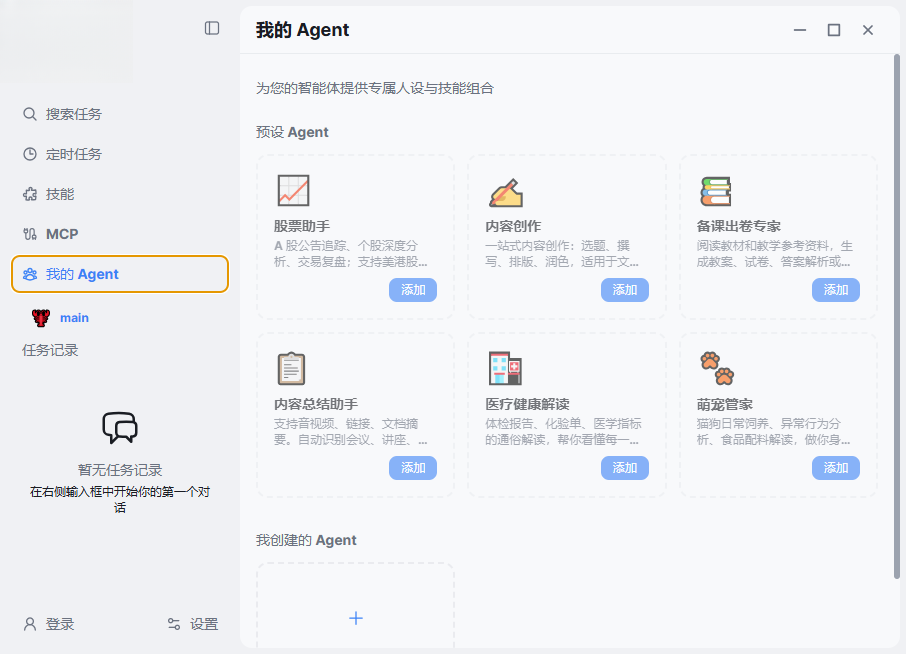The image size is (906, 654).
Task: Open 设置 at the sidebar bottom
Action: point(193,624)
